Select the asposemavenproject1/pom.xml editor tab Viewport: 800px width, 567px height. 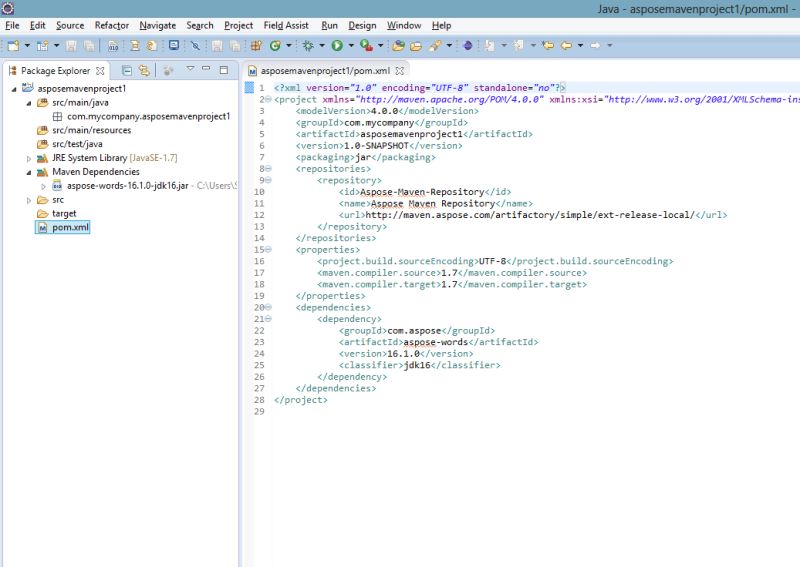pyautogui.click(x=326, y=71)
